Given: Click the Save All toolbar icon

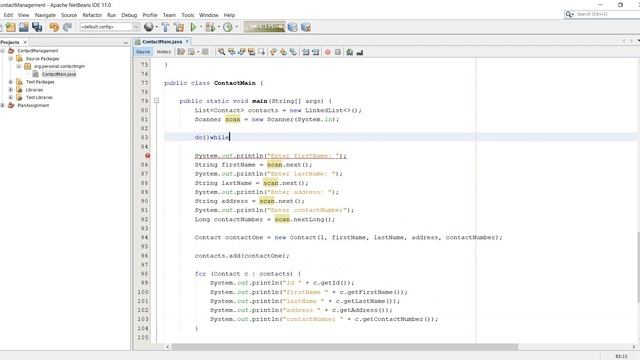Looking at the screenshot, I should coord(37,27).
